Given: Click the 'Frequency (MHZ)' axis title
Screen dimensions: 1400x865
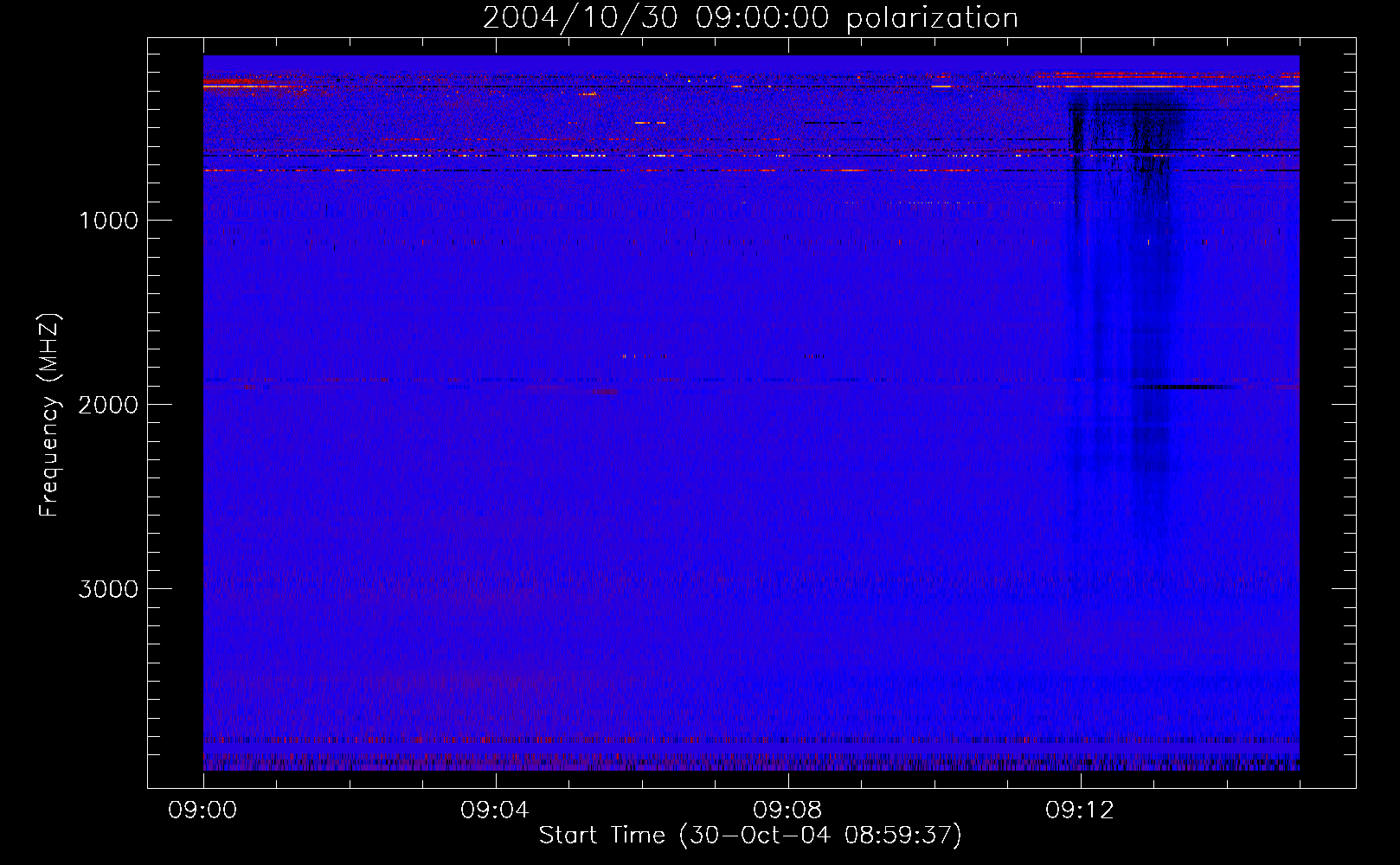Looking at the screenshot, I should click(x=48, y=415).
